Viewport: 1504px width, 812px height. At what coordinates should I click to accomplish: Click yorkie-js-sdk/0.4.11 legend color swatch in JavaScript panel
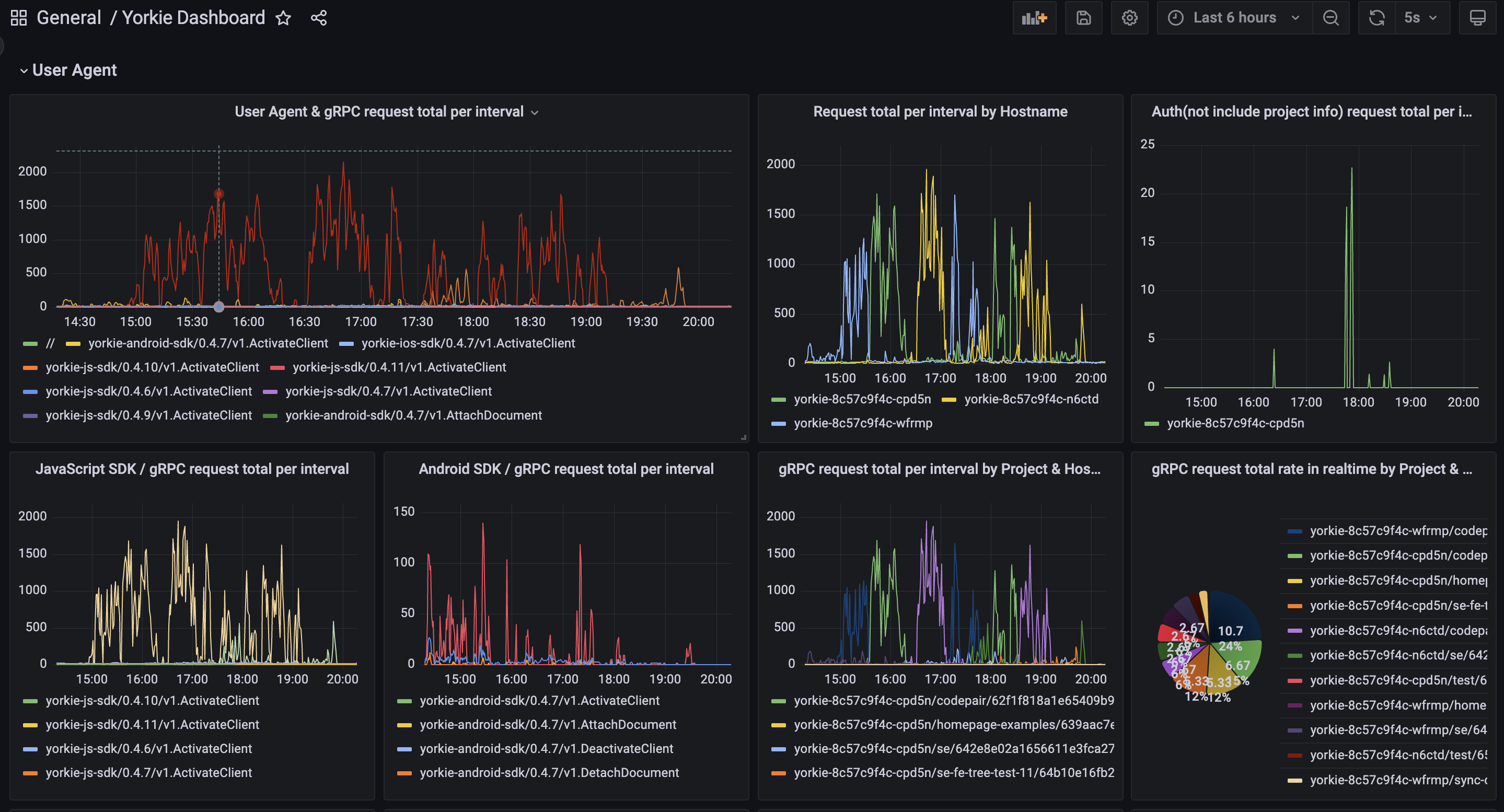point(30,725)
